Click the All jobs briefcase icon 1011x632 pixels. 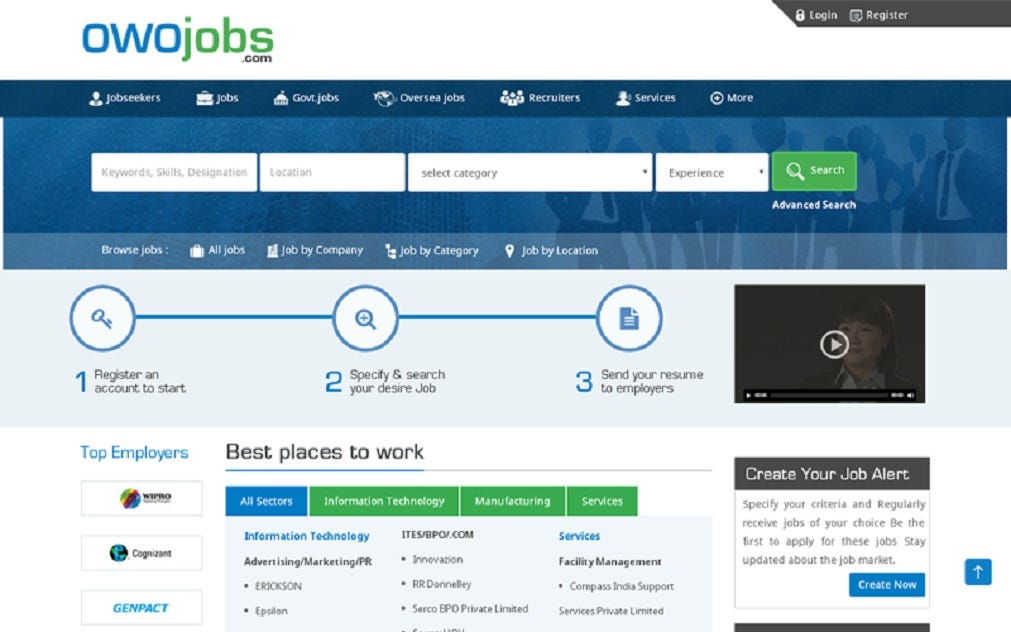point(195,250)
